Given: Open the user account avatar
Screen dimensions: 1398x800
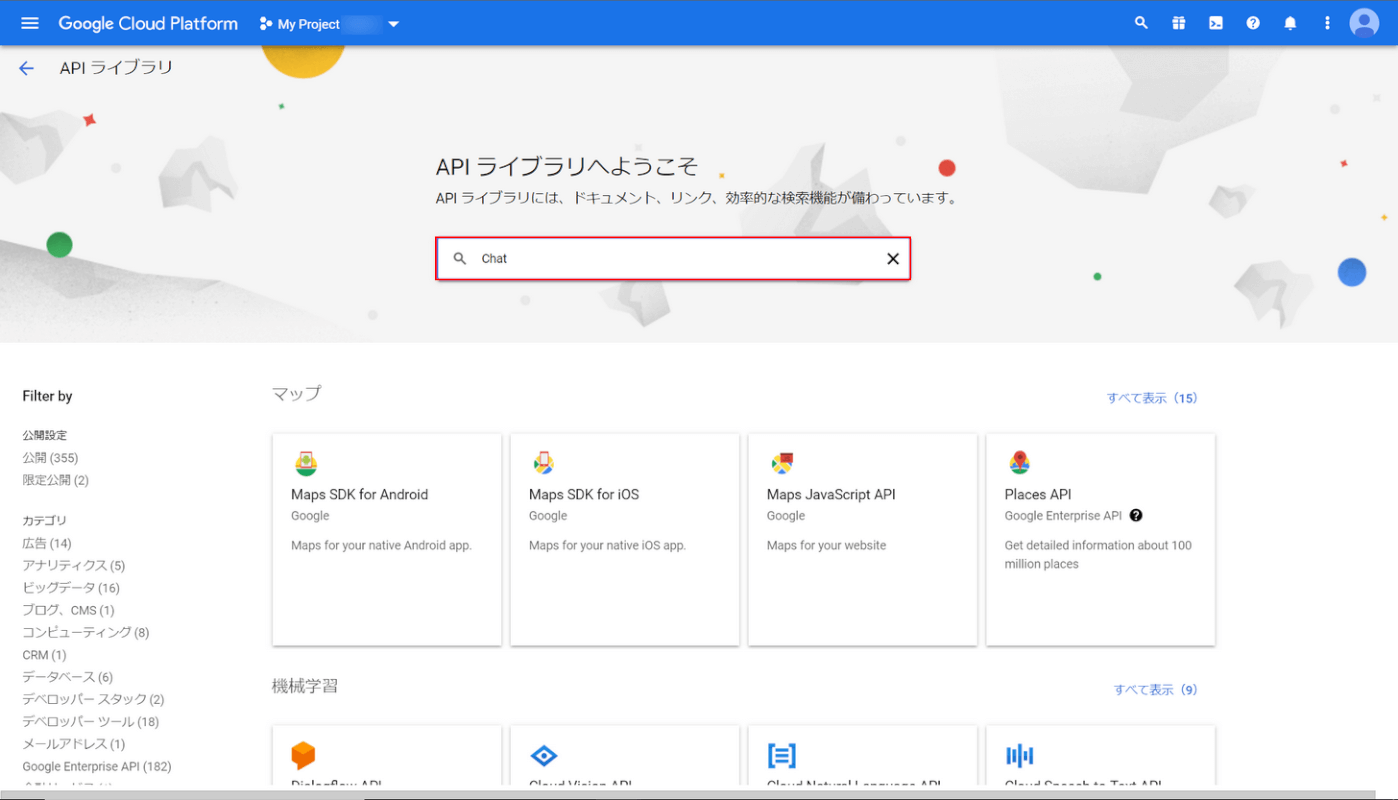Looking at the screenshot, I should point(1364,23).
